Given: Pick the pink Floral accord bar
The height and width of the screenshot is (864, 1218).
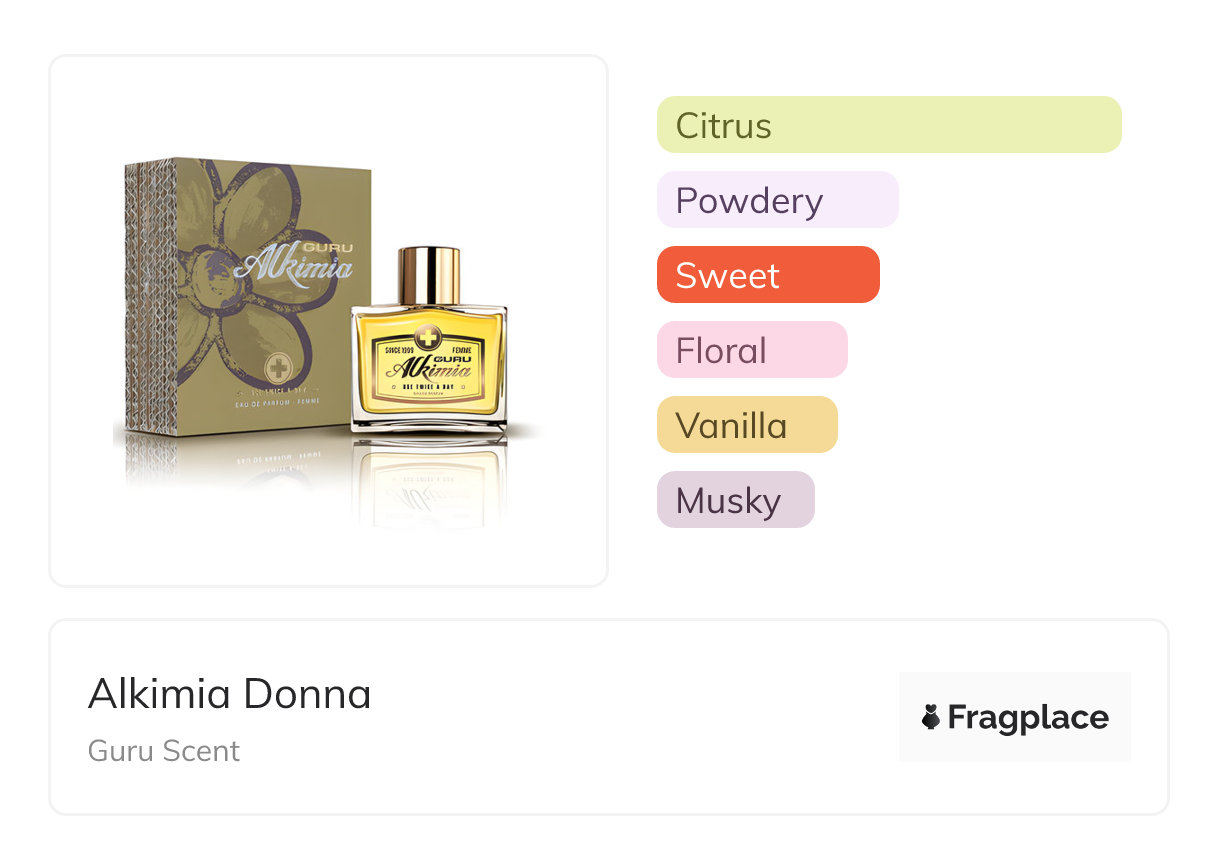Looking at the screenshot, I should (751, 350).
